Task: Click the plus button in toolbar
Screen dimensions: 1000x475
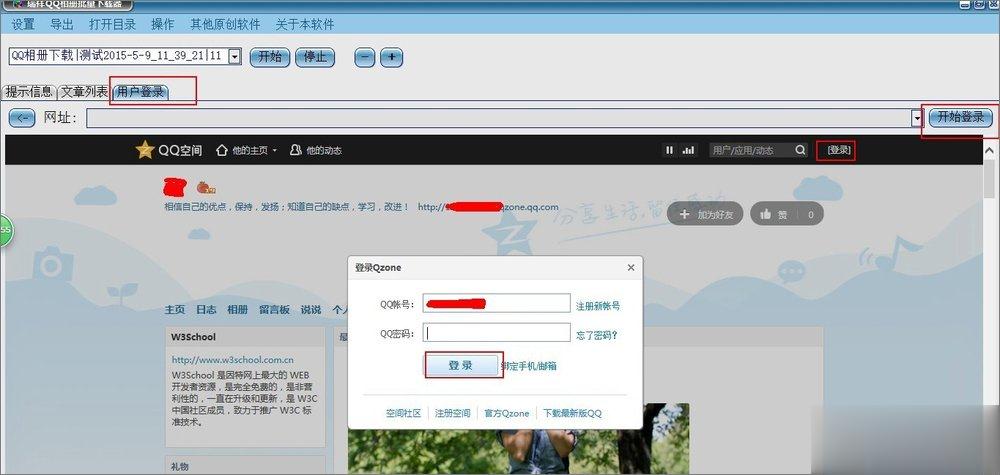Action: 392,57
